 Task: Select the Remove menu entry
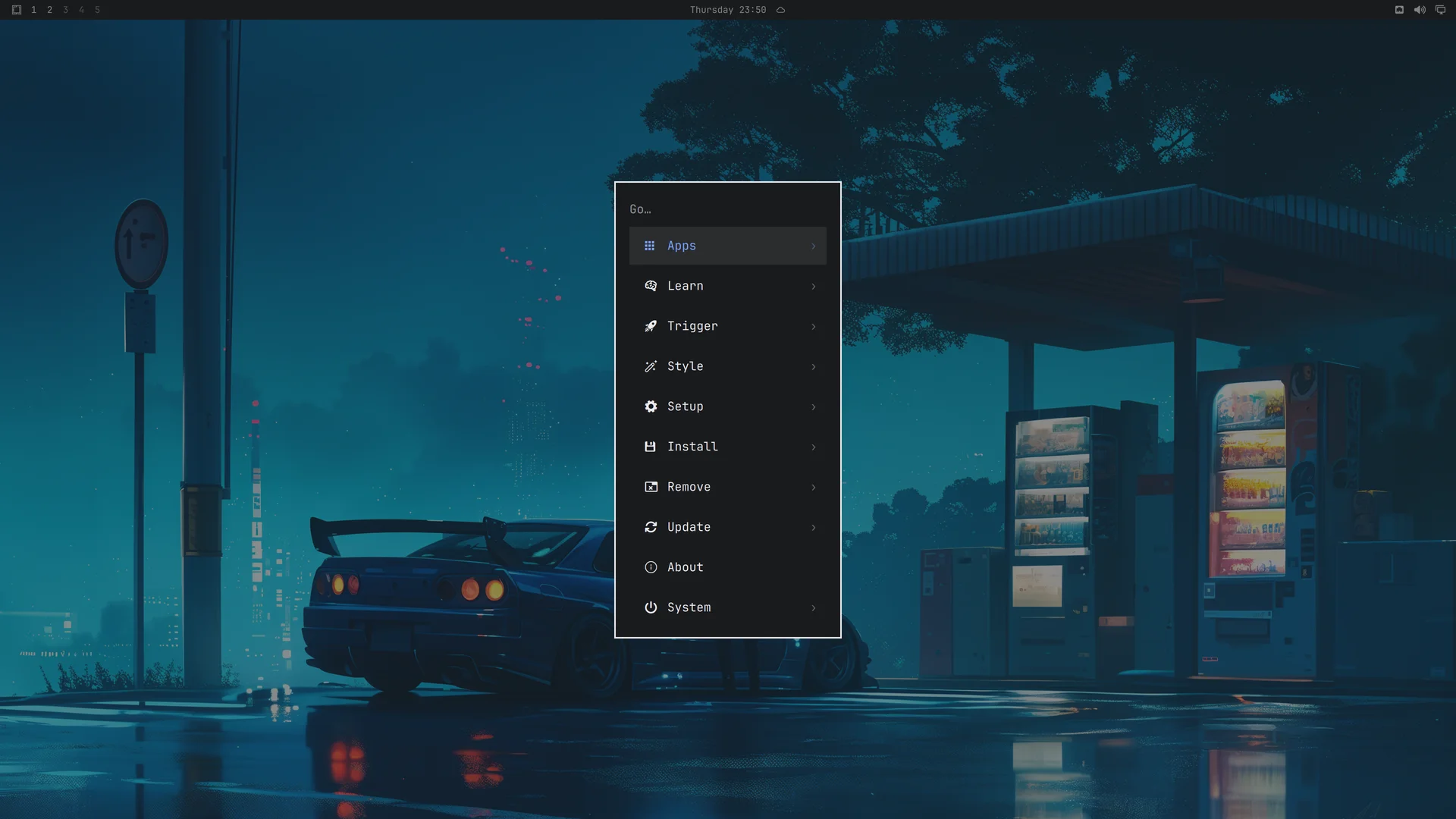[x=728, y=487]
